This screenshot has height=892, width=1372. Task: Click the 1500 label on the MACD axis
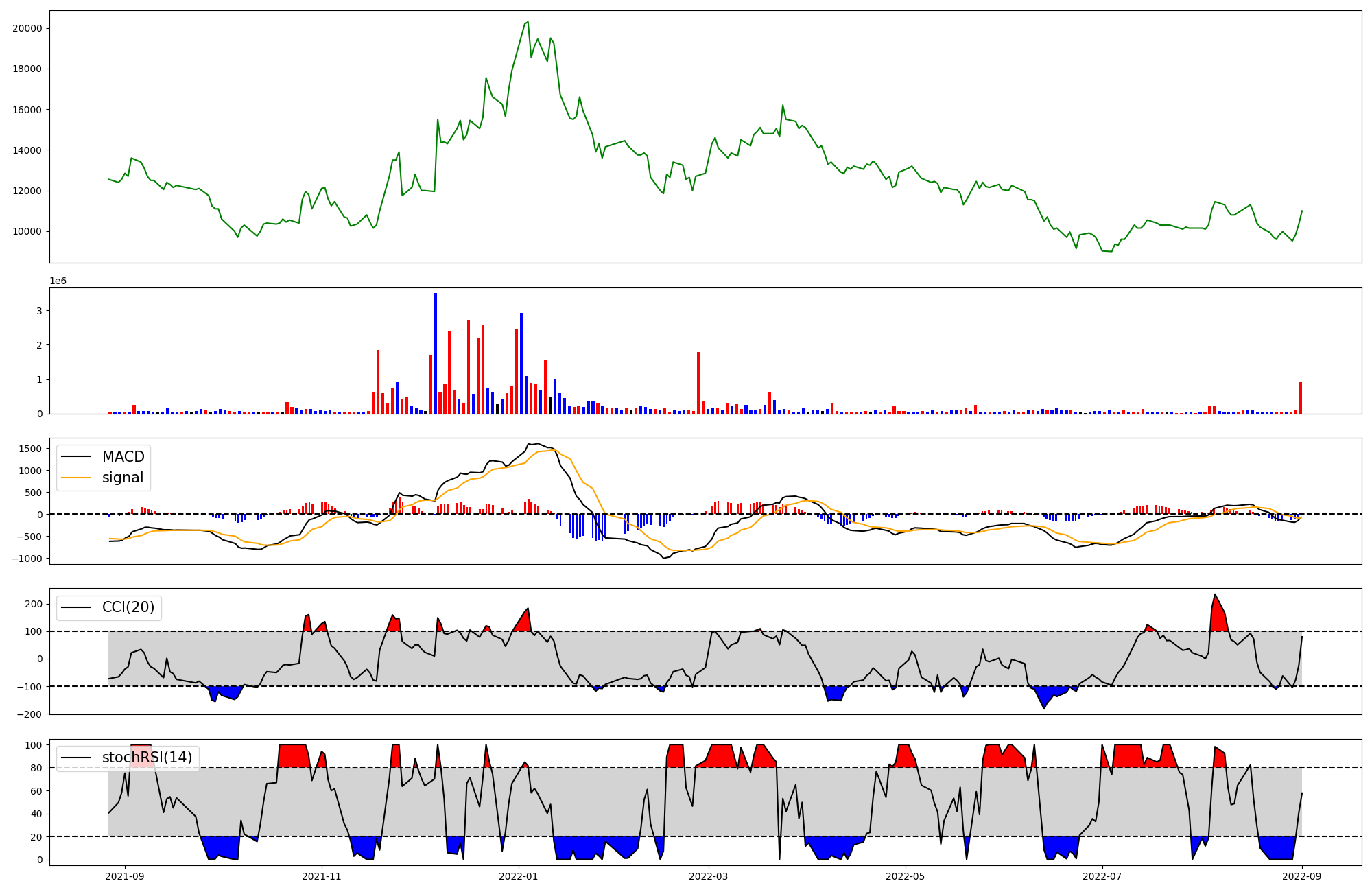pos(30,449)
